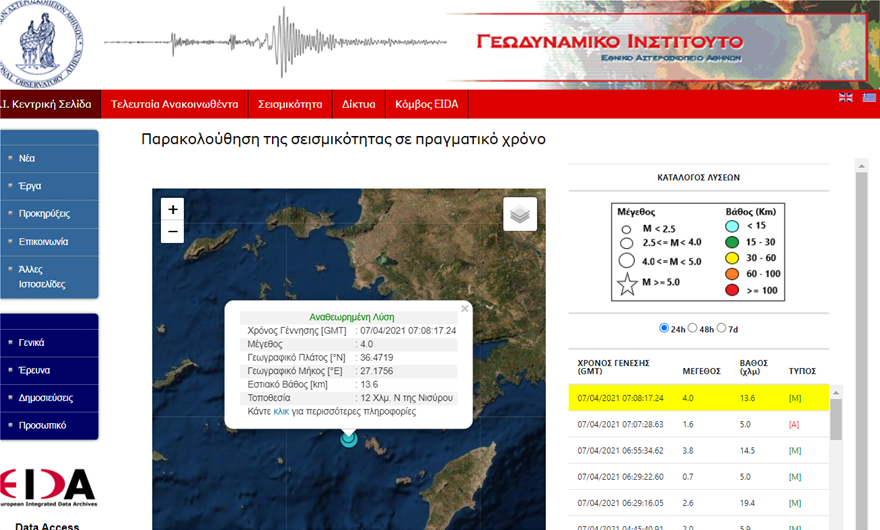Go to Κόμβος EIDA in navigation
Viewport: 880px width, 530px height.
tap(428, 104)
